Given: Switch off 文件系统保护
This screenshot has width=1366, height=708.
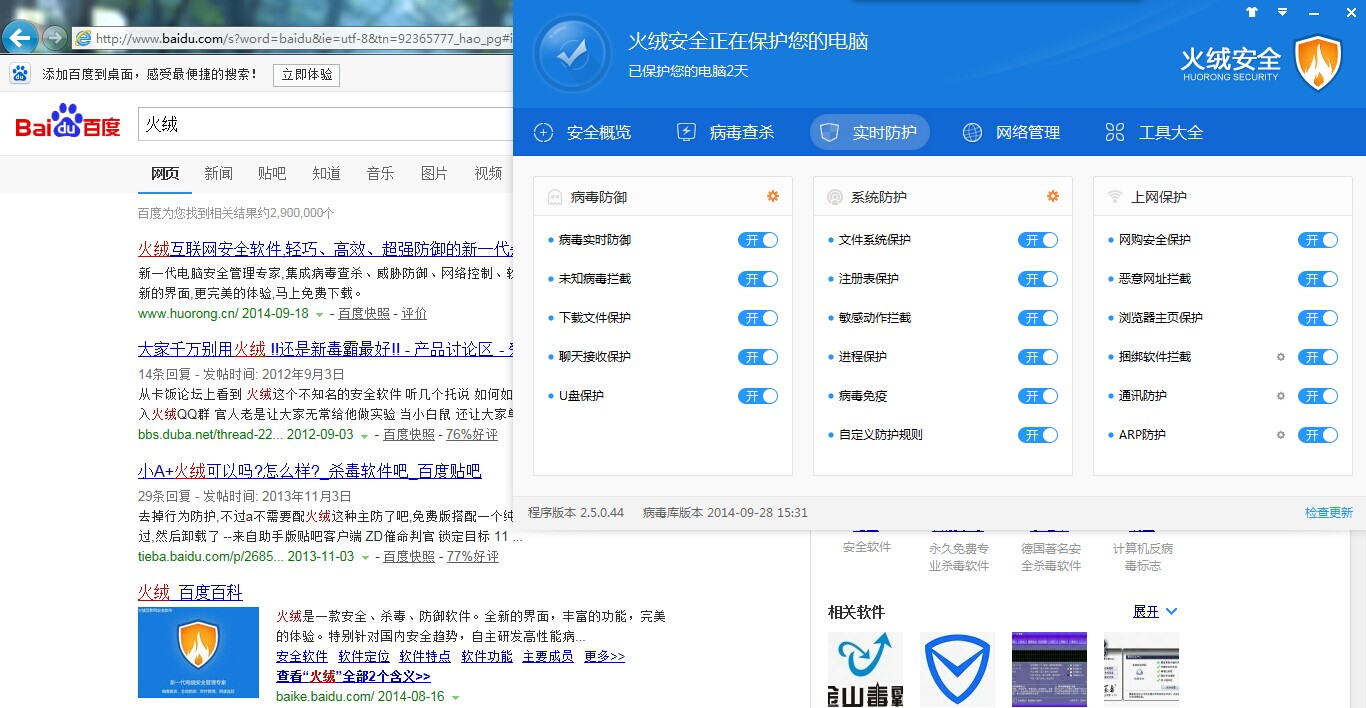Looking at the screenshot, I should click(x=1038, y=240).
